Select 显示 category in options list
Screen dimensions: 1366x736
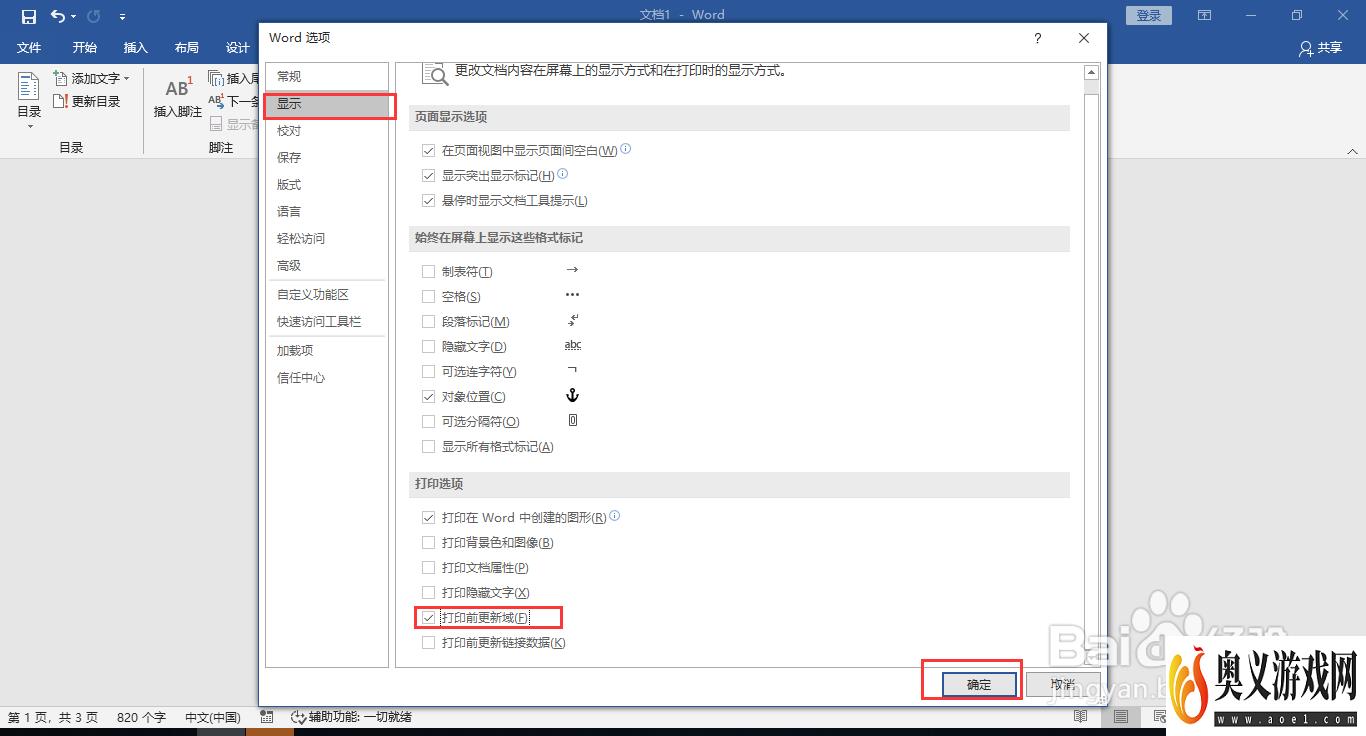326,104
